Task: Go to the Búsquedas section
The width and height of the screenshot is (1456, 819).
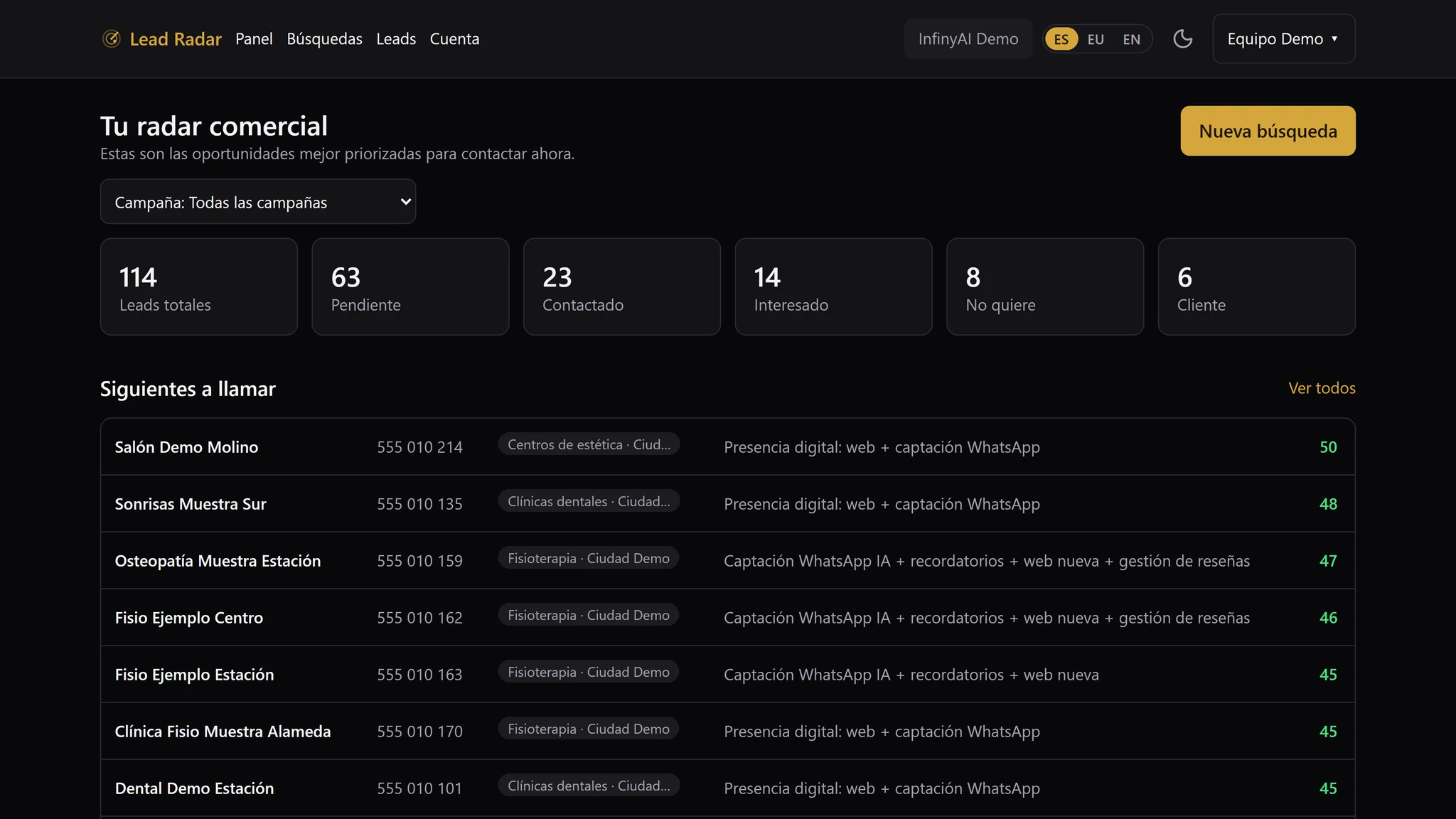Action: 324,39
